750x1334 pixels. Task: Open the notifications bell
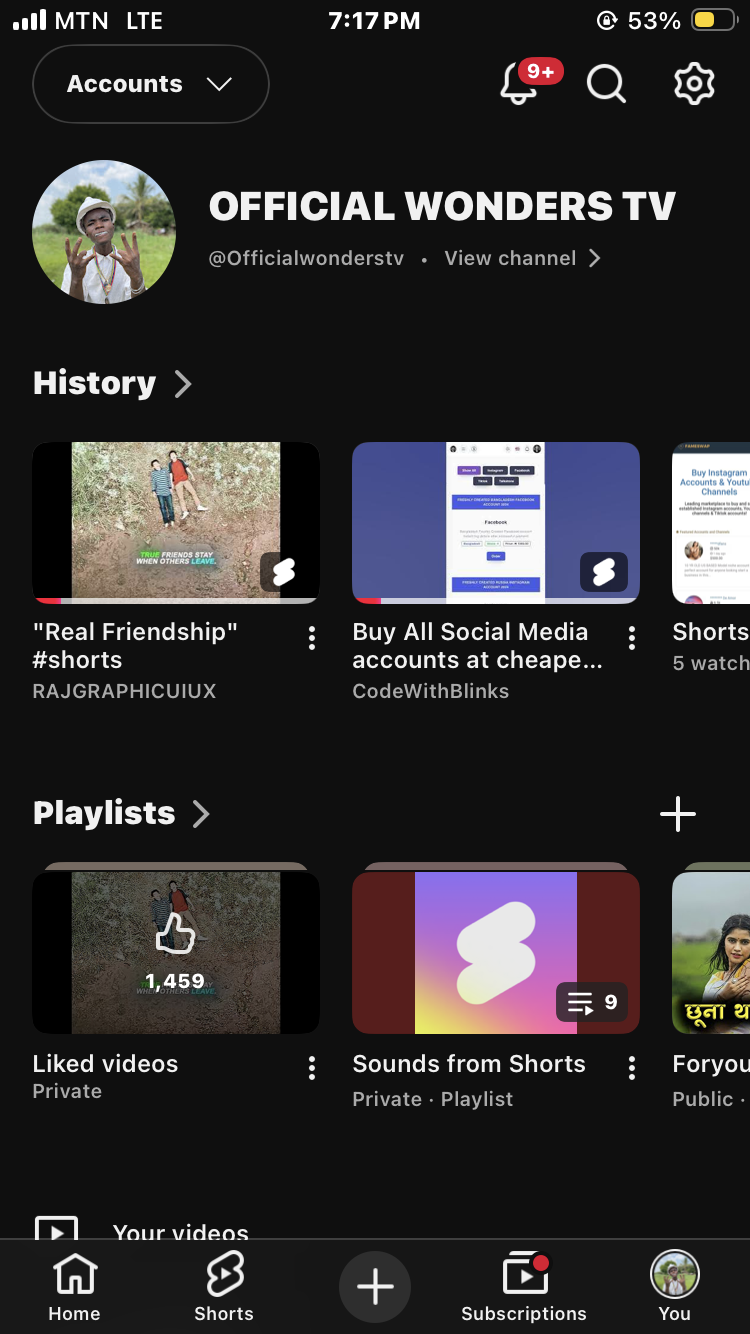pyautogui.click(x=520, y=84)
